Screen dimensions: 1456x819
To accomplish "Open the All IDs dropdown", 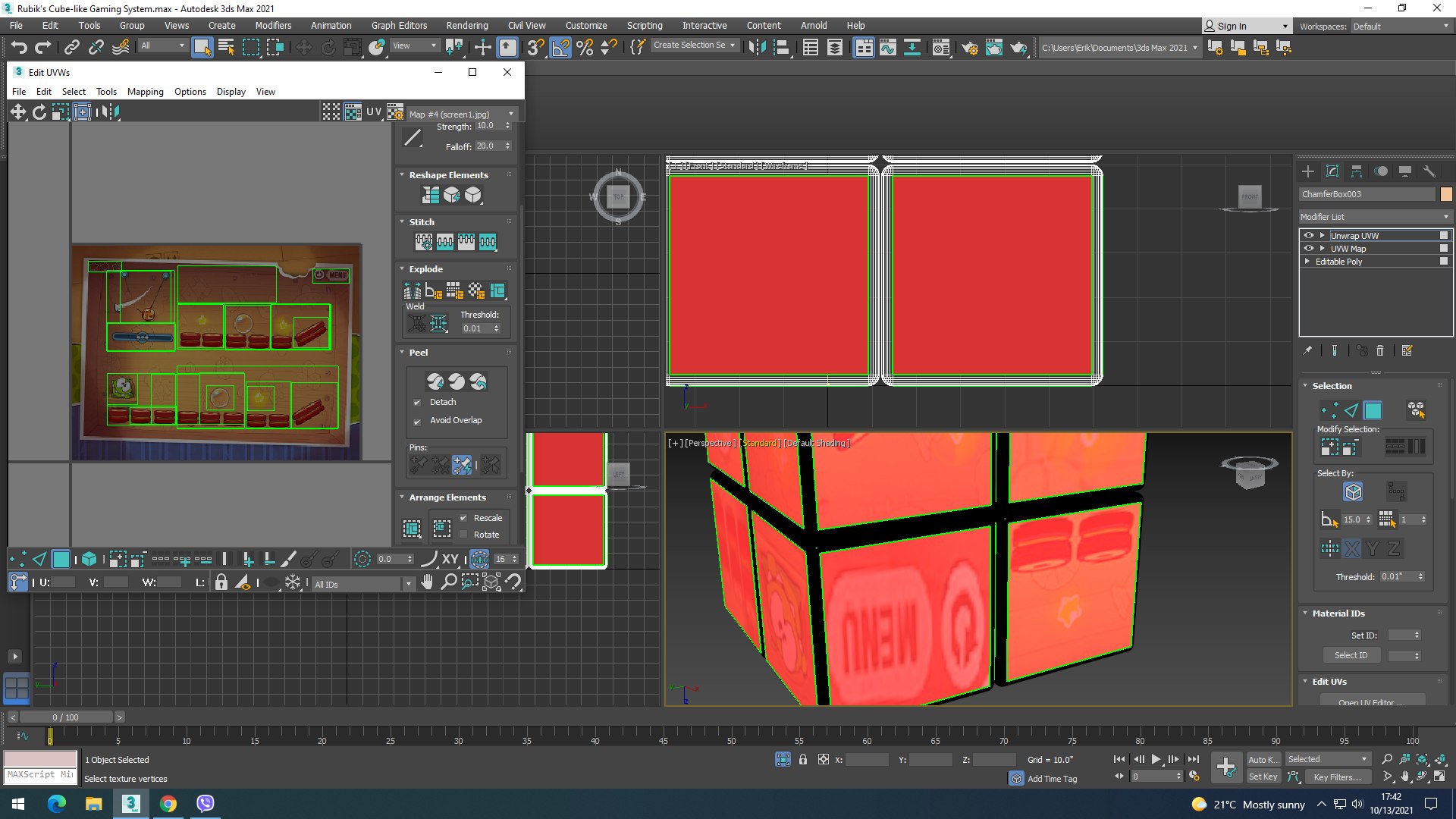I will click(362, 584).
